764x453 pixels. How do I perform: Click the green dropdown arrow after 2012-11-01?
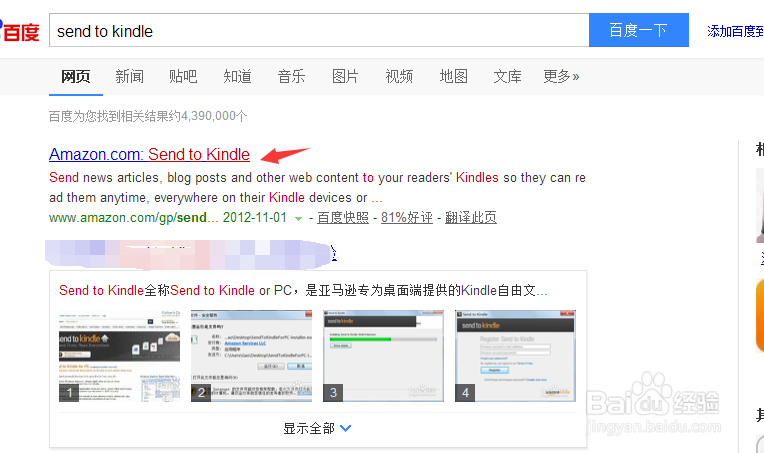(298, 219)
